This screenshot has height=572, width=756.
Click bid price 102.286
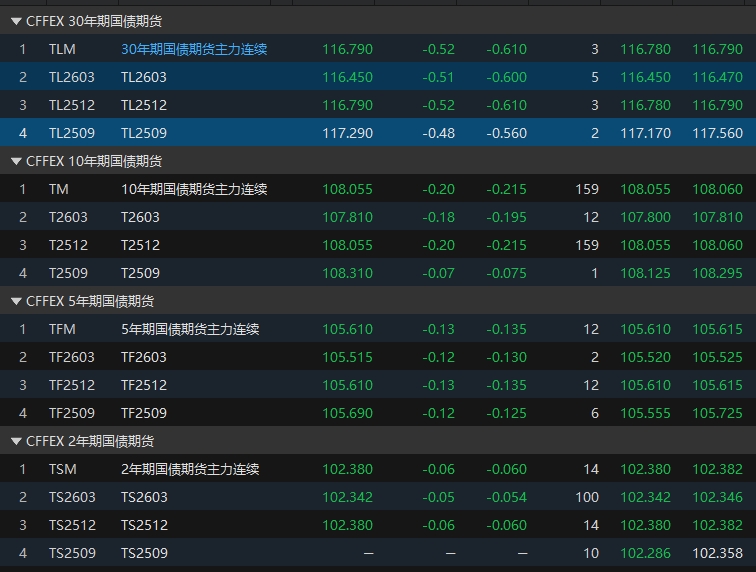coord(645,553)
